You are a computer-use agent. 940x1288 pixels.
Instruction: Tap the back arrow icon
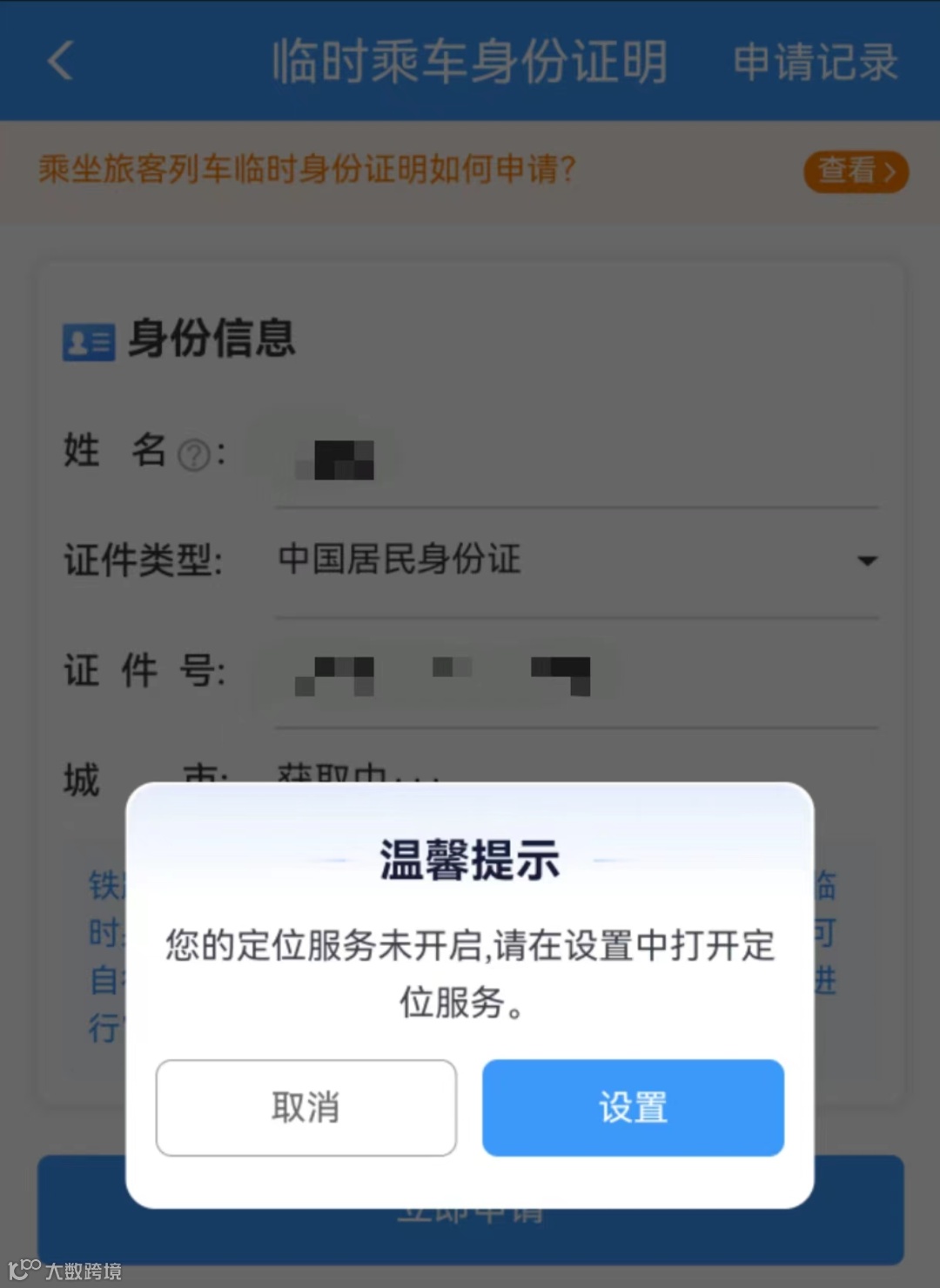tap(61, 61)
